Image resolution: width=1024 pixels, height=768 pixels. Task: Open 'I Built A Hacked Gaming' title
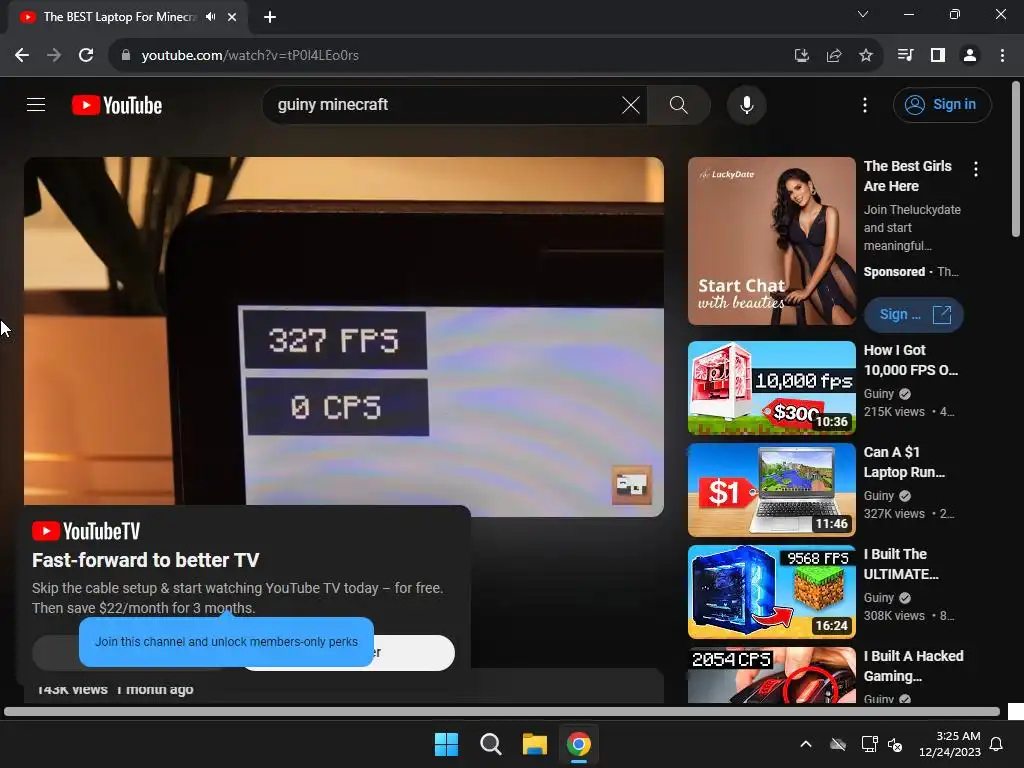coord(914,665)
